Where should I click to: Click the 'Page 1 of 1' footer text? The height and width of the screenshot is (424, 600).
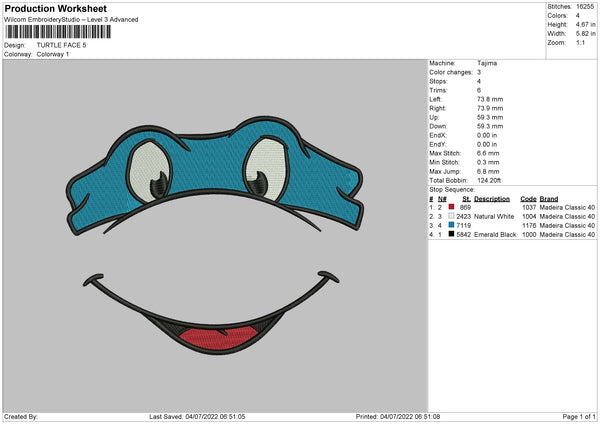(579, 416)
